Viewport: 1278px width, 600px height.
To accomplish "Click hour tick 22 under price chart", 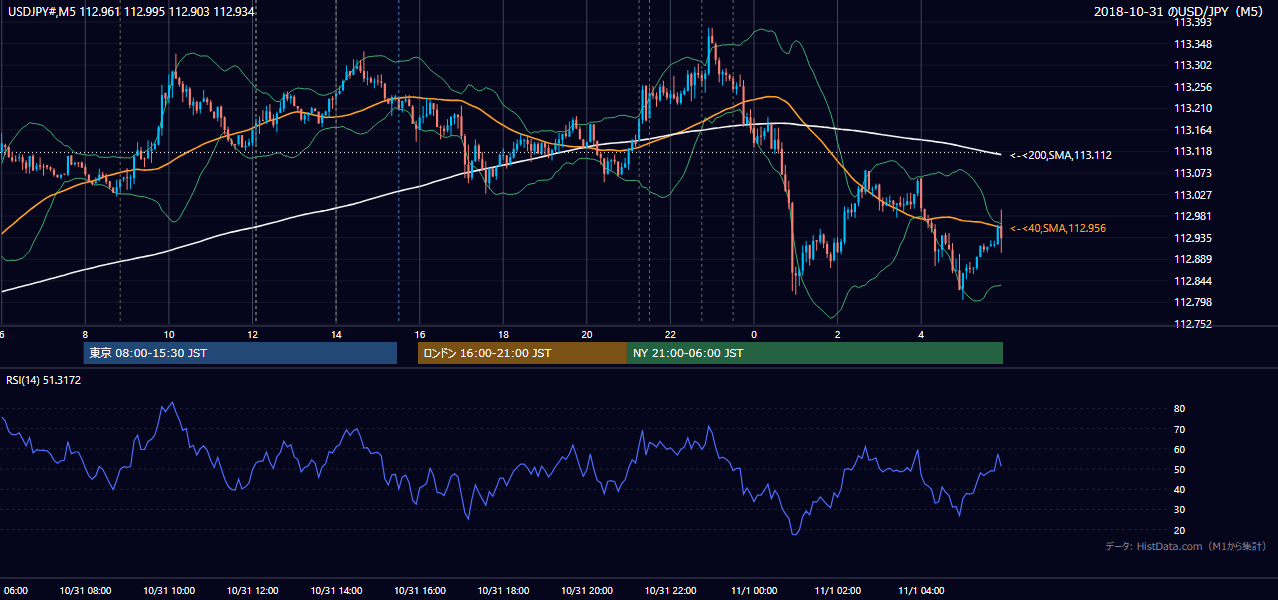I will point(671,335).
